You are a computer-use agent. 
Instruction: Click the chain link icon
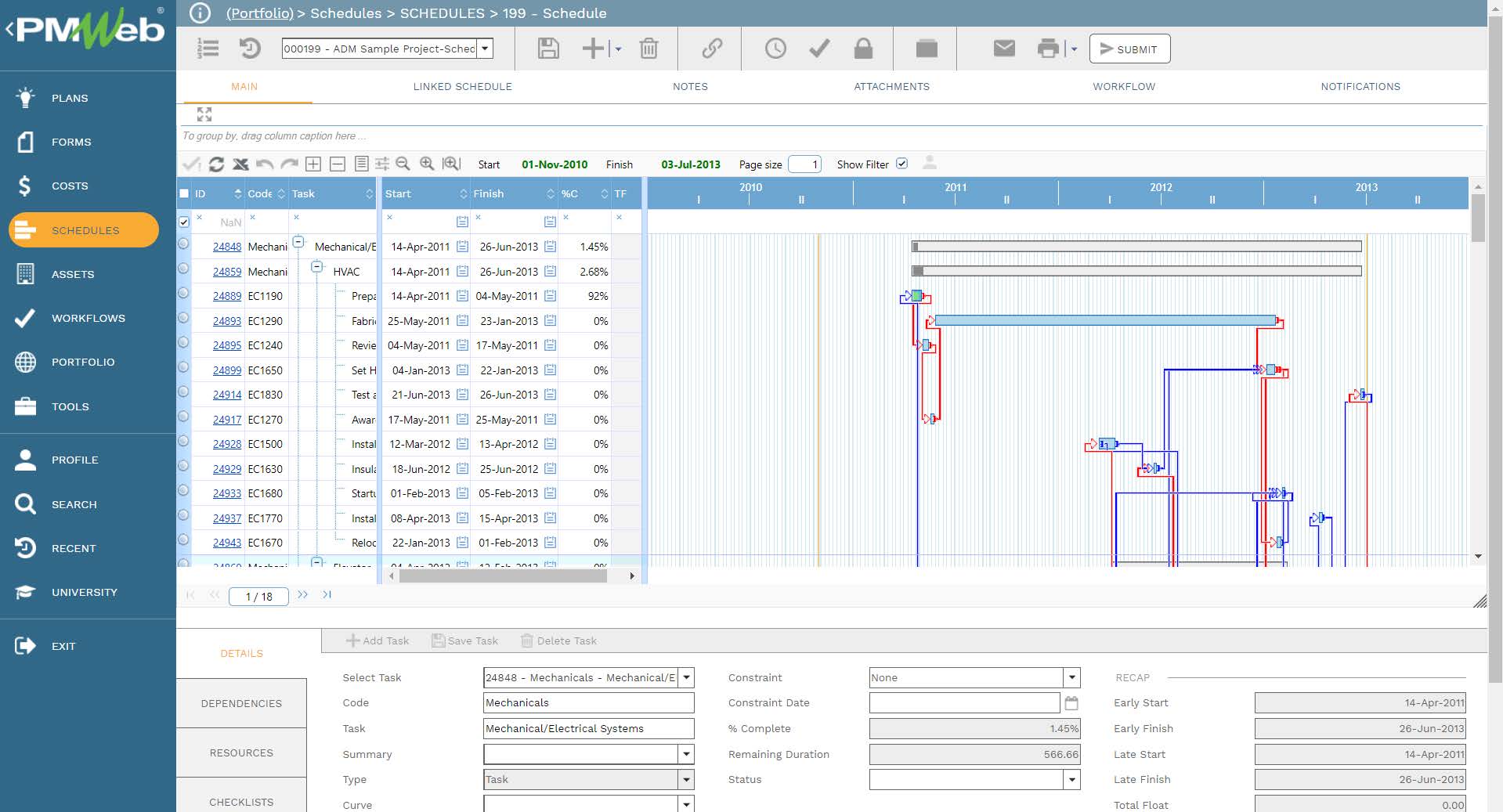711,49
